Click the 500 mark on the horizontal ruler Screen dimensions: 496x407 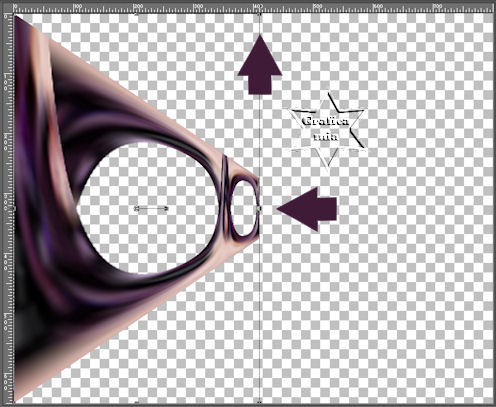pyautogui.click(x=317, y=7)
